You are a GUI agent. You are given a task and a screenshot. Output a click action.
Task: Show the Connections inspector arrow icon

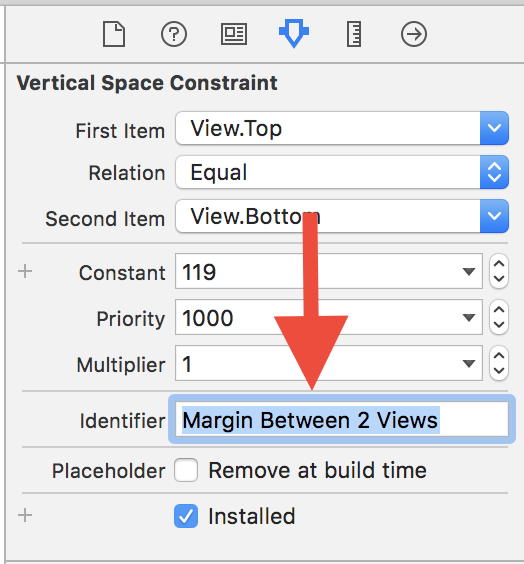(414, 34)
